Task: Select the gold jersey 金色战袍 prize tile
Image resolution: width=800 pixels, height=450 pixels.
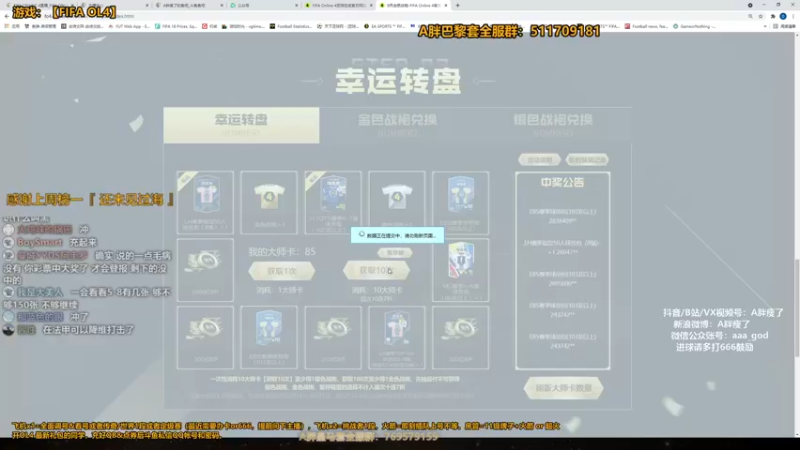Action: [269, 203]
